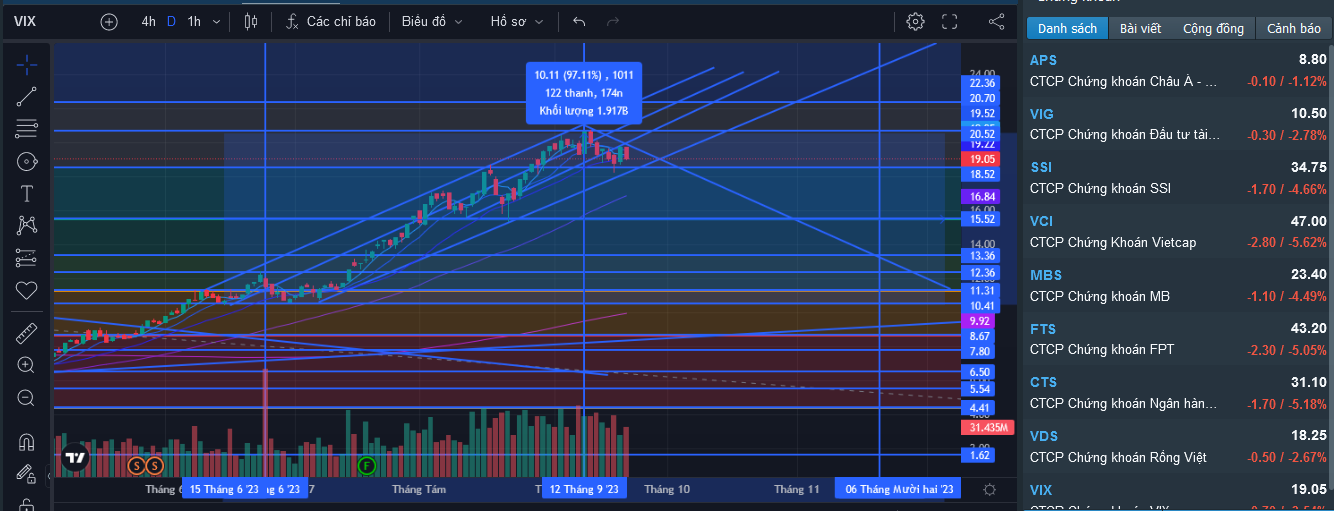
Task: Open the prediction and measurement tools
Action: tap(26, 258)
